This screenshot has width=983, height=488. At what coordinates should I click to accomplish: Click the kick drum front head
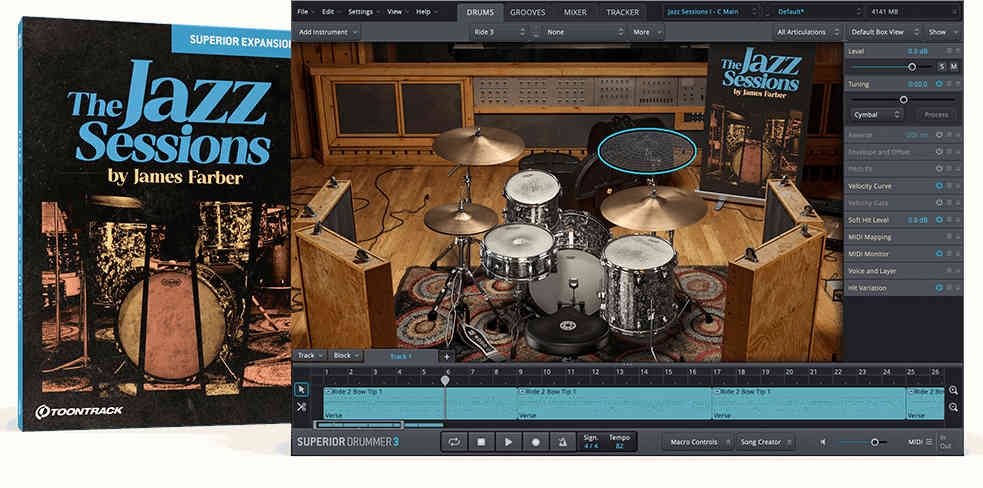click(567, 284)
